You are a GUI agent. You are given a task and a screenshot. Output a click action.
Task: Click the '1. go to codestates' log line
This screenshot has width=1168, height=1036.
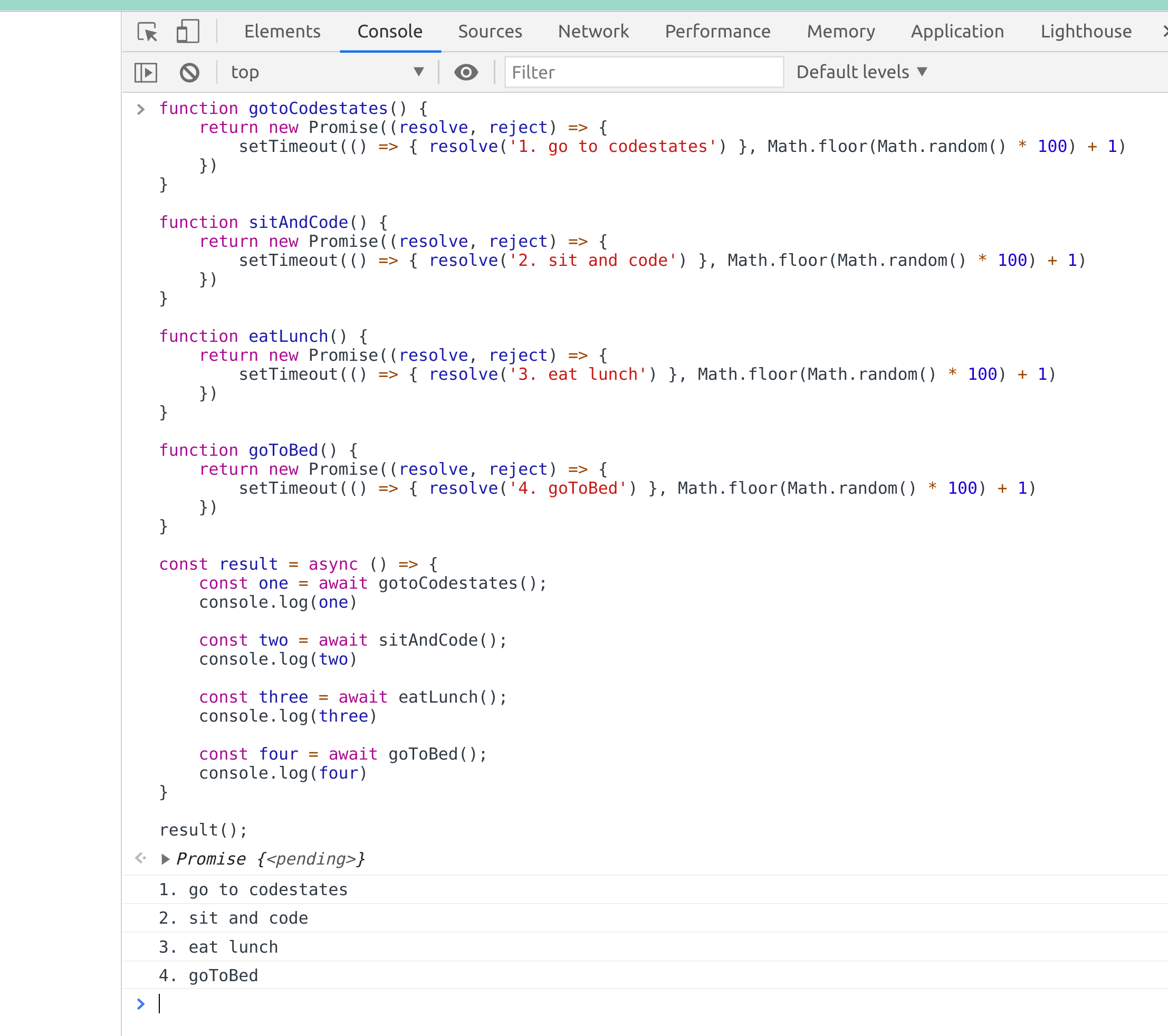pos(253,890)
